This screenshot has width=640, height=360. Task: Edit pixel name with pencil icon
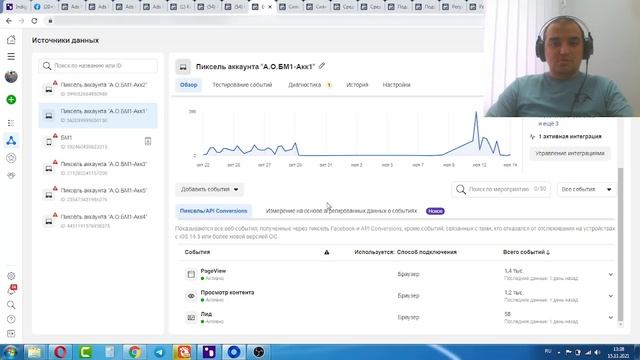point(322,66)
